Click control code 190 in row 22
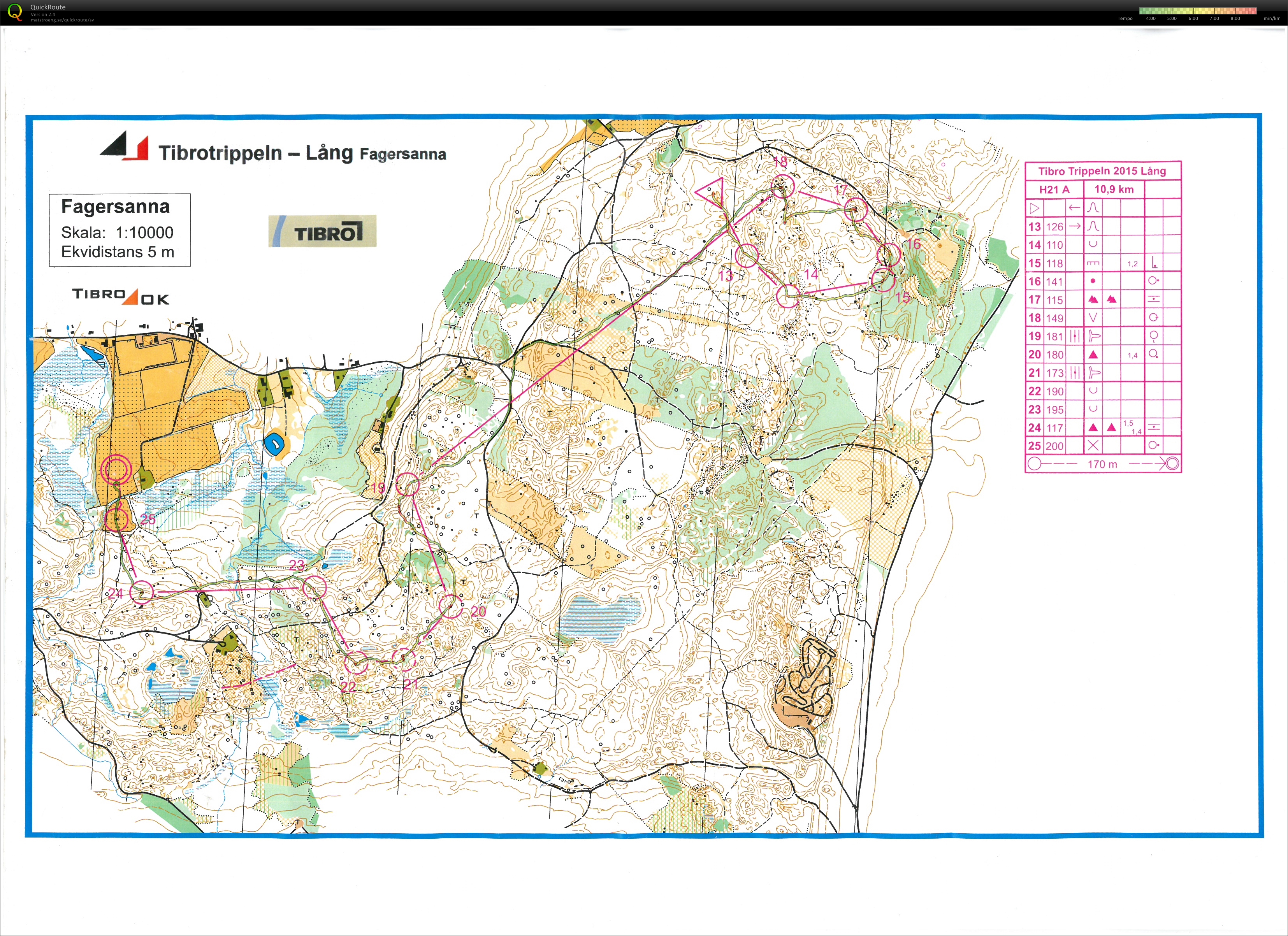The width and height of the screenshot is (1288, 936). [x=1054, y=391]
